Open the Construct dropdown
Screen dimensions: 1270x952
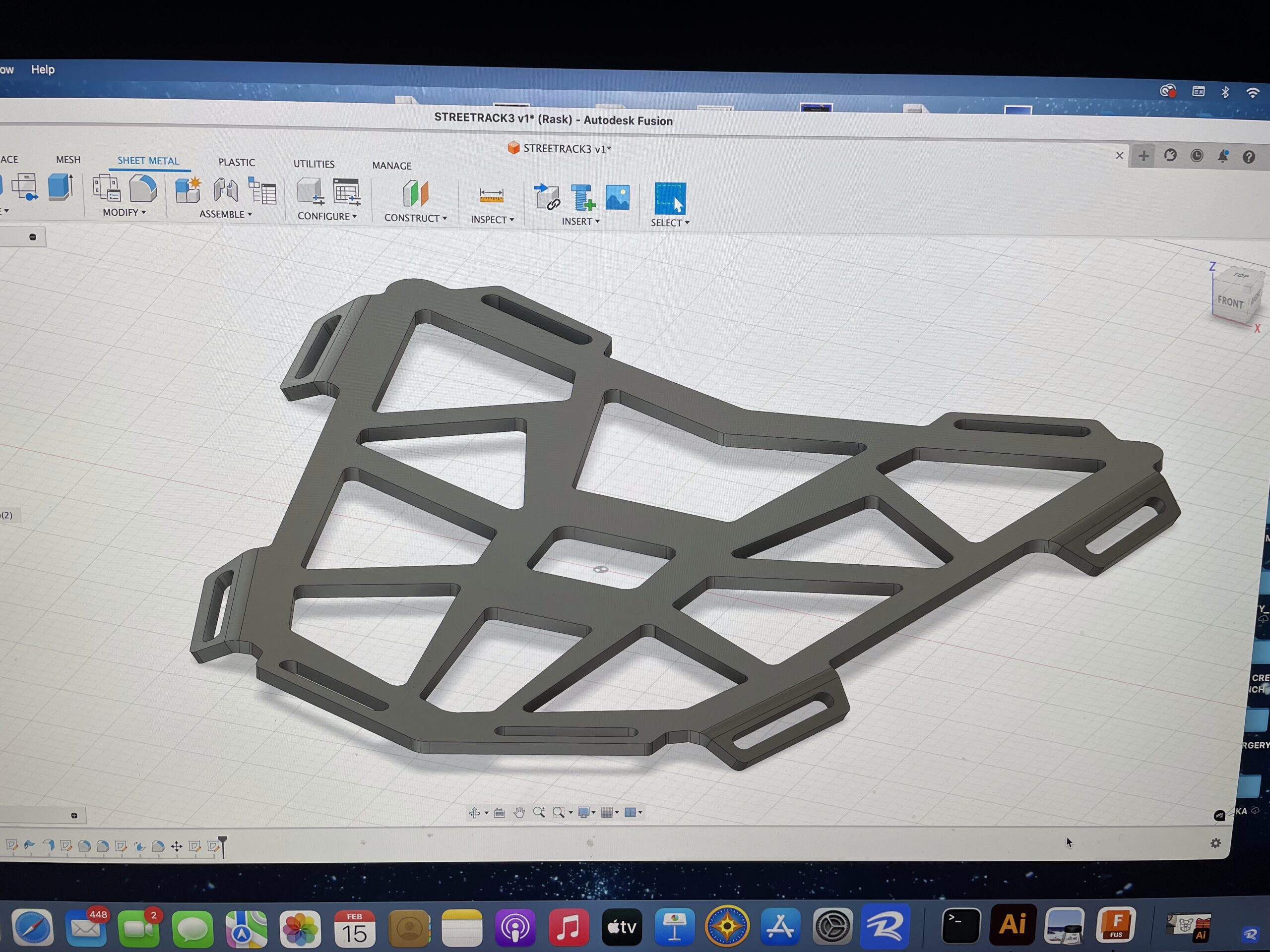click(416, 218)
